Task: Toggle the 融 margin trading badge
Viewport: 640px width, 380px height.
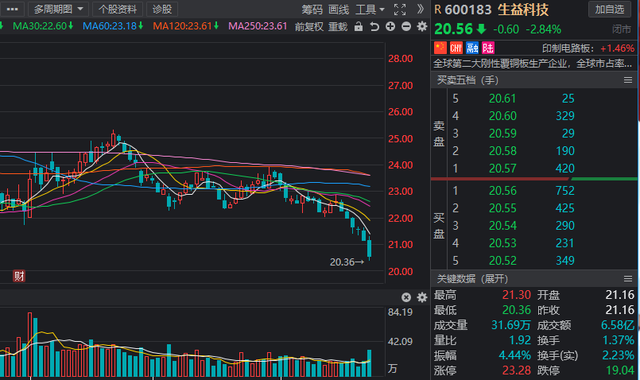Action: coord(472,48)
